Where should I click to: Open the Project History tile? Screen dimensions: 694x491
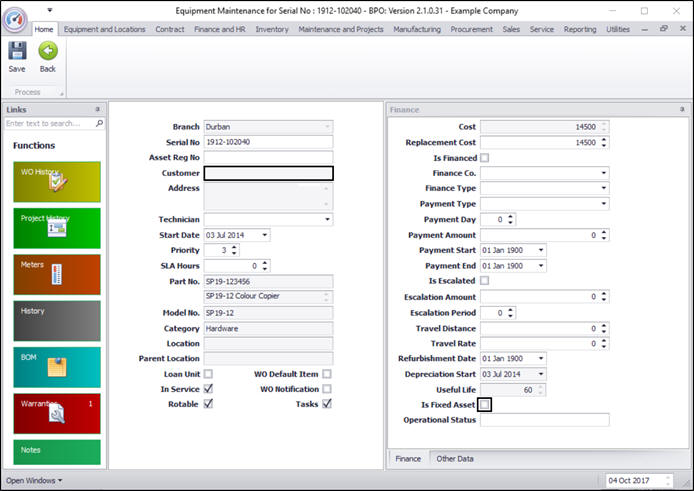click(56, 227)
